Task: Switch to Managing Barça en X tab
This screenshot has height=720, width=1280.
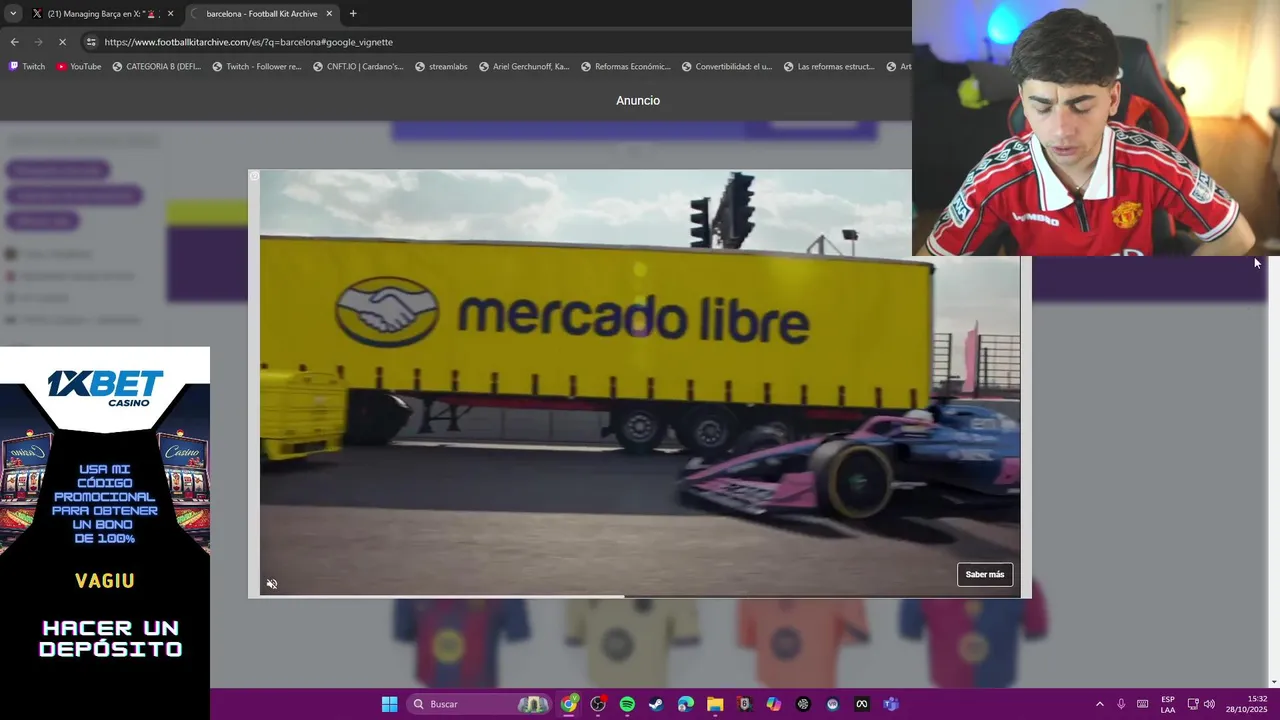Action: [x=103, y=14]
